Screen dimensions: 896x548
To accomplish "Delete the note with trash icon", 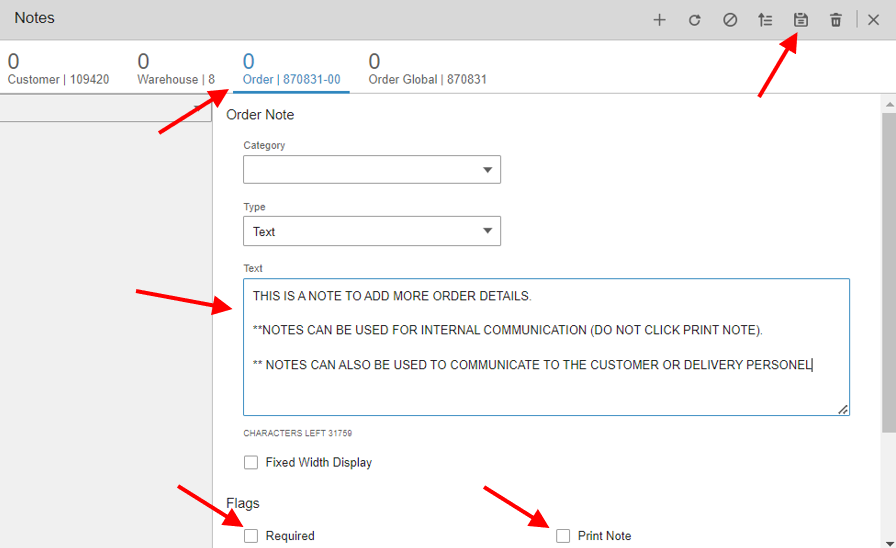I will [x=835, y=20].
